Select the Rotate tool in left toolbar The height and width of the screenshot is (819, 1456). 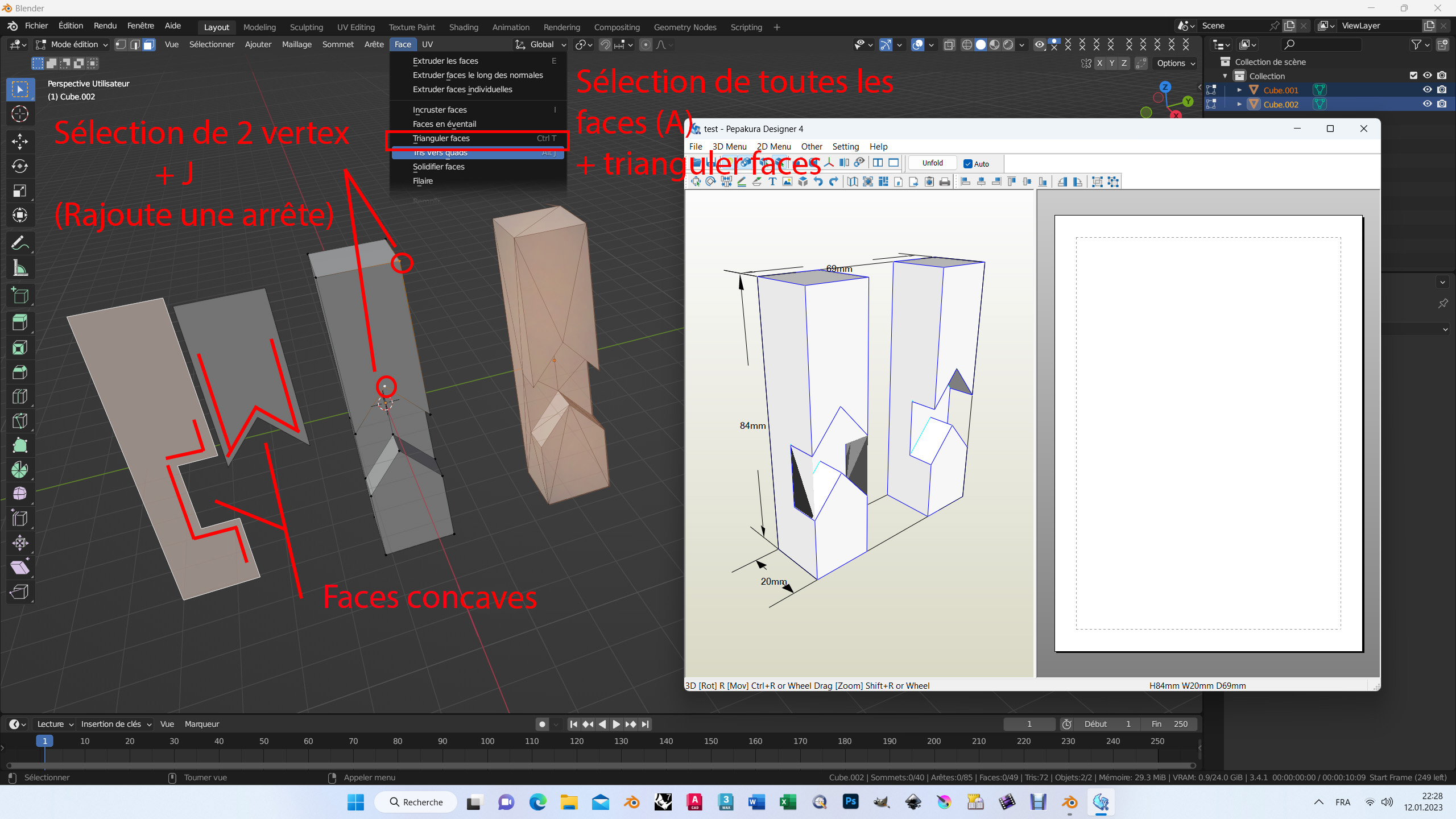pyautogui.click(x=20, y=166)
